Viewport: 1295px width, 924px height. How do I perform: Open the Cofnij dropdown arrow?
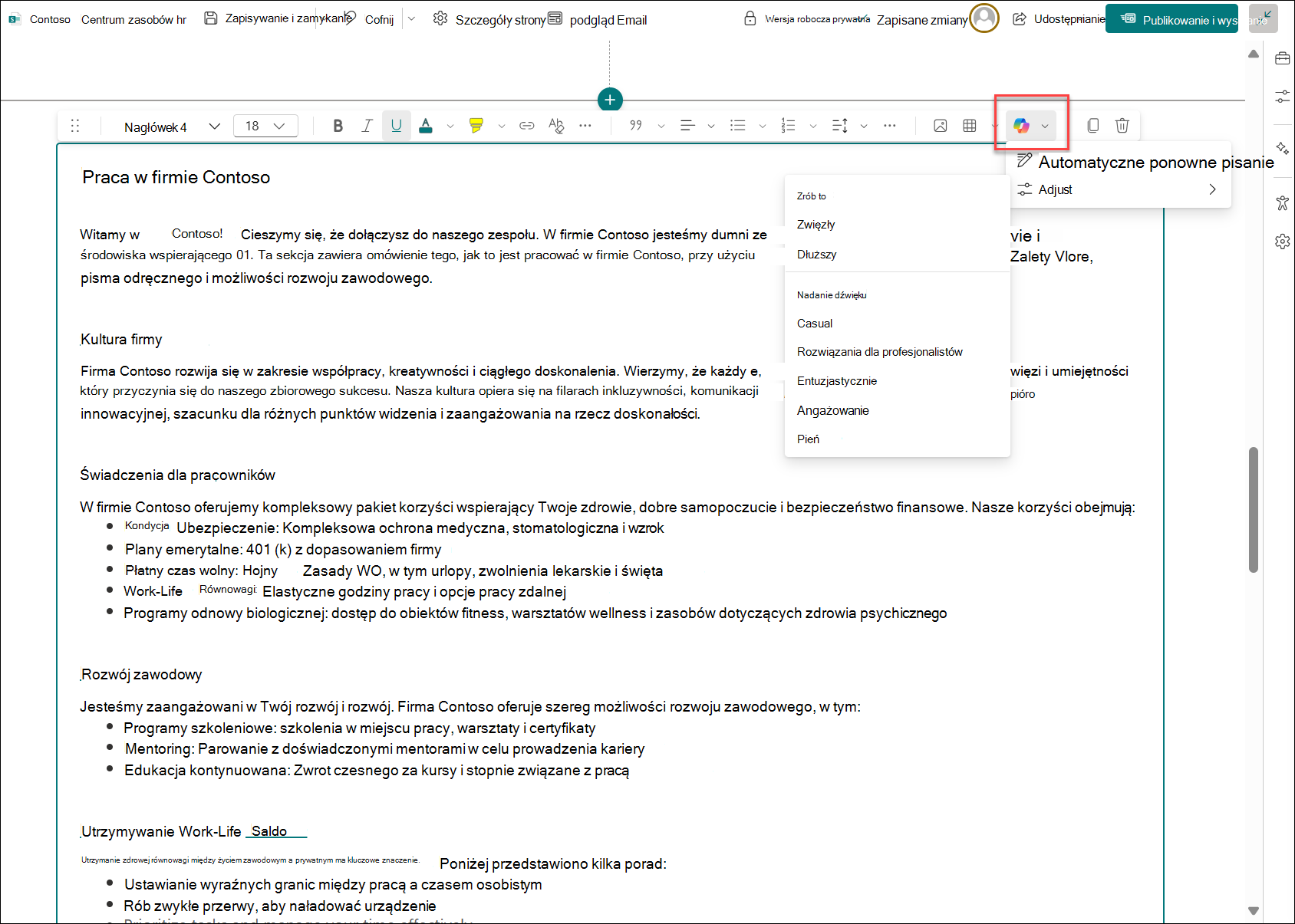pyautogui.click(x=412, y=19)
